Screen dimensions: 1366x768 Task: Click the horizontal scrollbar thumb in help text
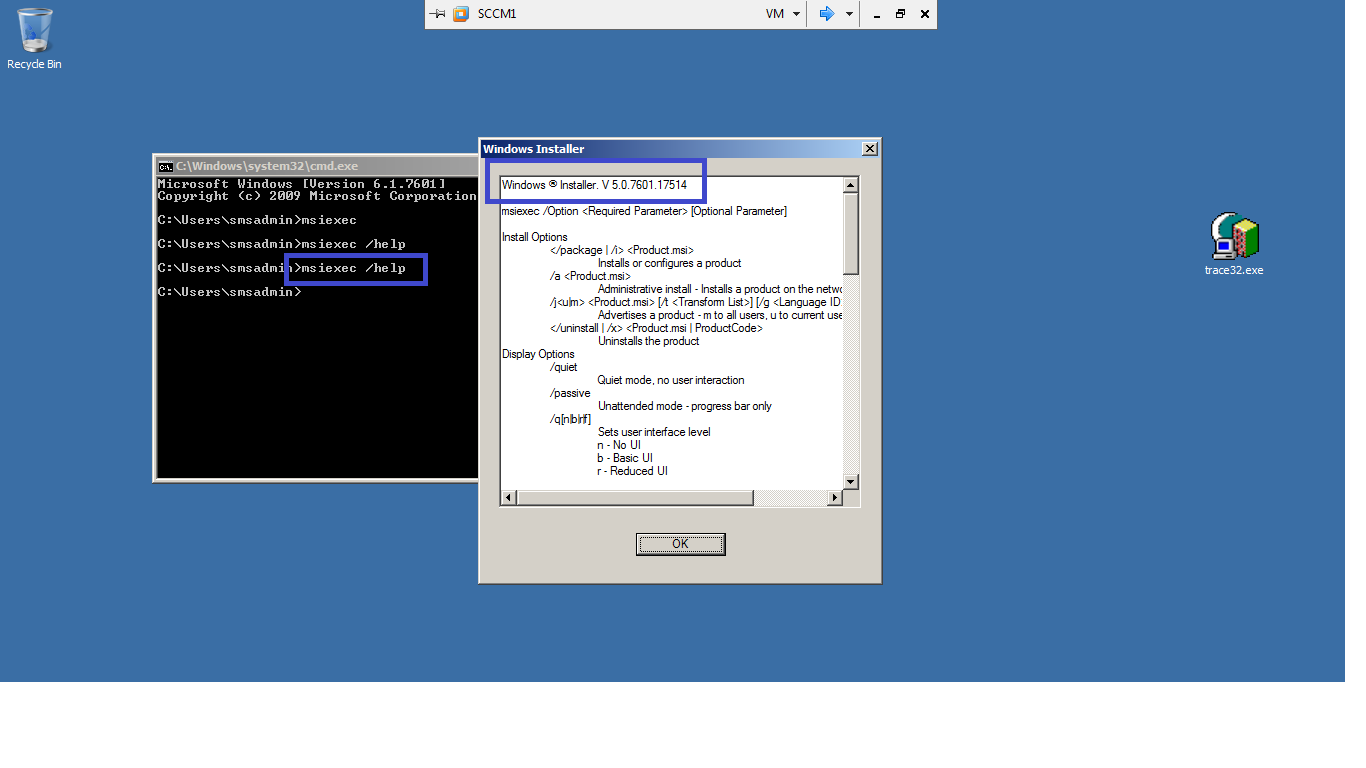coord(635,498)
